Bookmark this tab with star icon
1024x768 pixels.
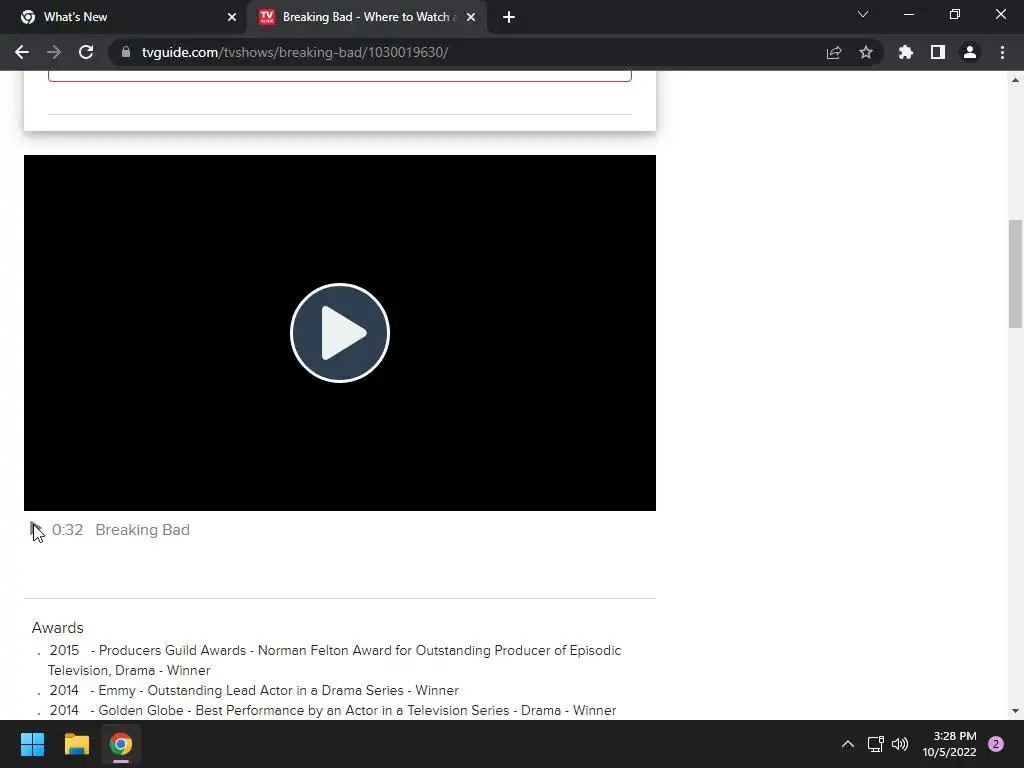(866, 52)
